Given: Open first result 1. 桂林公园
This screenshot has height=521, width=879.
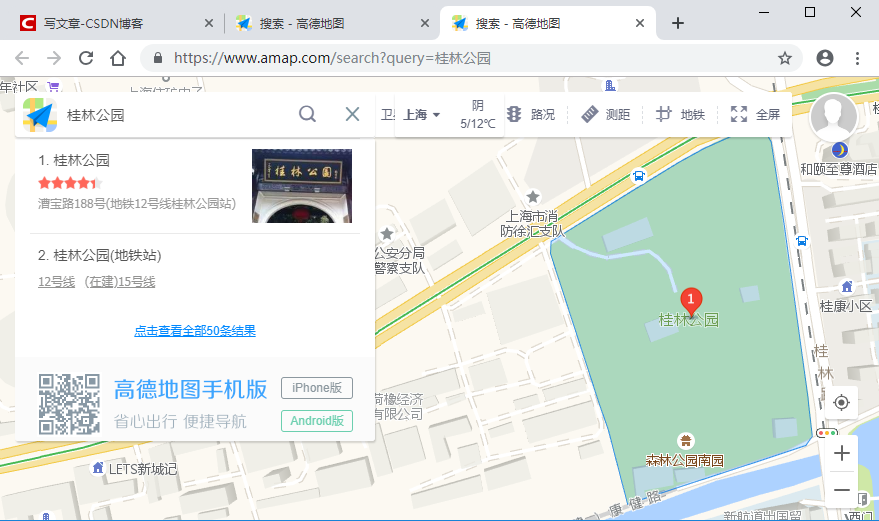Looking at the screenshot, I should click(x=74, y=160).
